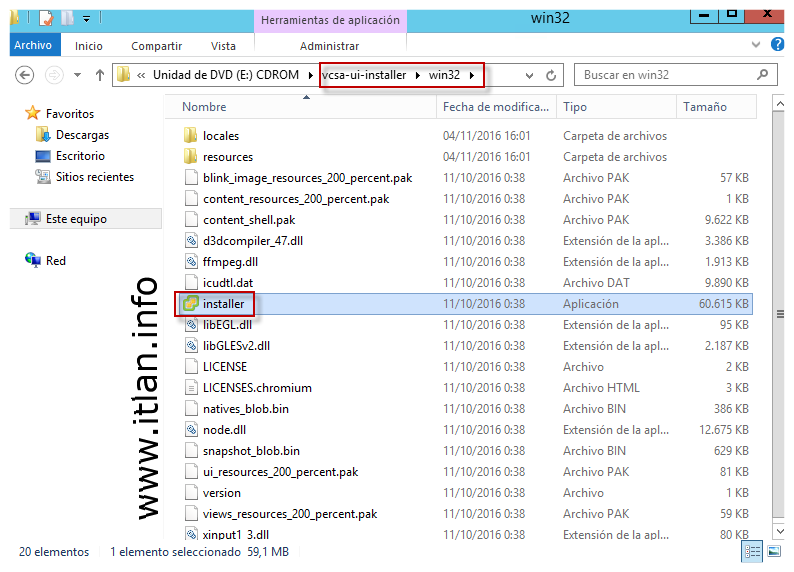Image resolution: width=794 pixels, height=572 pixels.
Task: Sort files by Tamaño column header
Action: click(x=705, y=107)
